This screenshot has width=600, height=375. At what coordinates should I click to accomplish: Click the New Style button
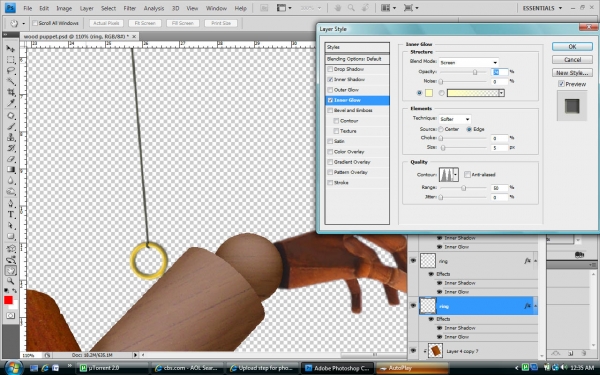coord(572,73)
